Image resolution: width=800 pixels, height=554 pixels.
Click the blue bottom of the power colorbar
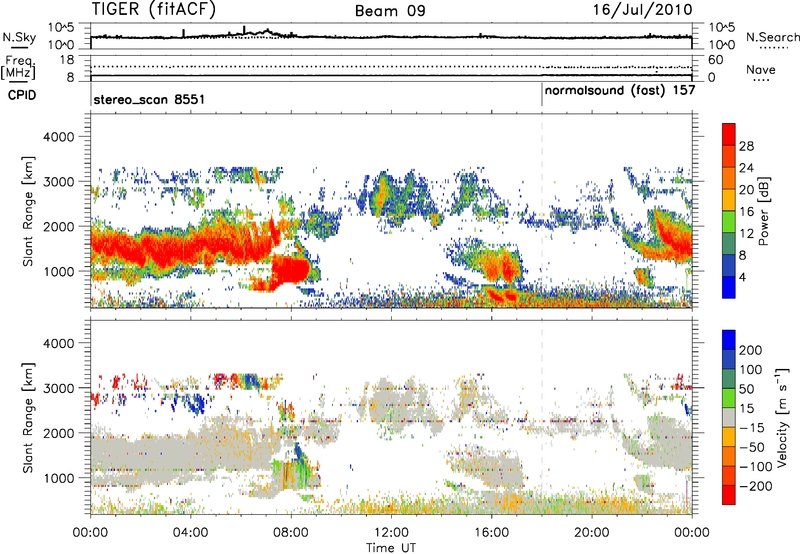(x=729, y=288)
